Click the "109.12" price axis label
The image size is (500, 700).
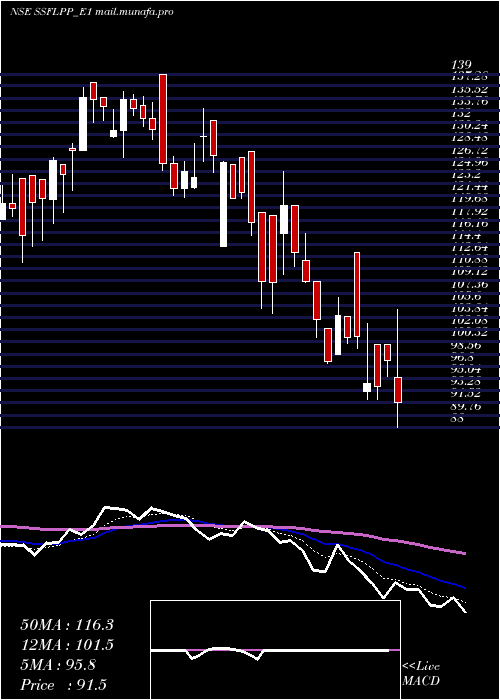[x=471, y=272]
